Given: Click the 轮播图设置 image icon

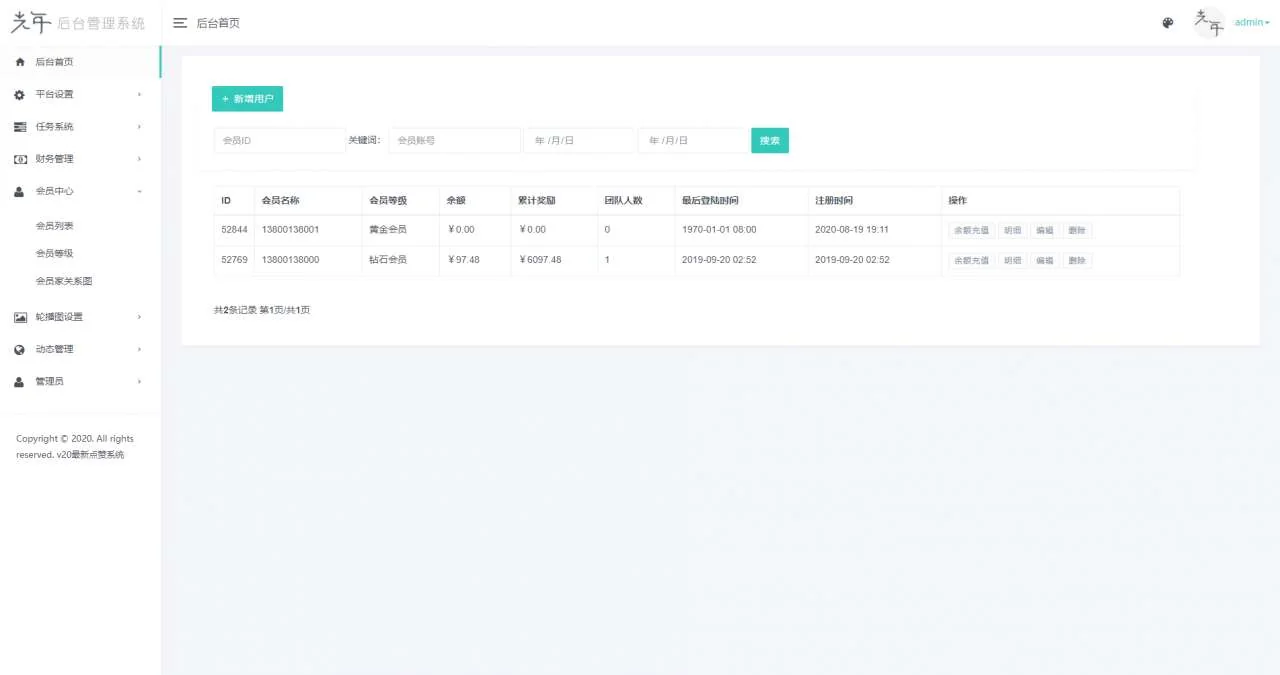Looking at the screenshot, I should [20, 317].
